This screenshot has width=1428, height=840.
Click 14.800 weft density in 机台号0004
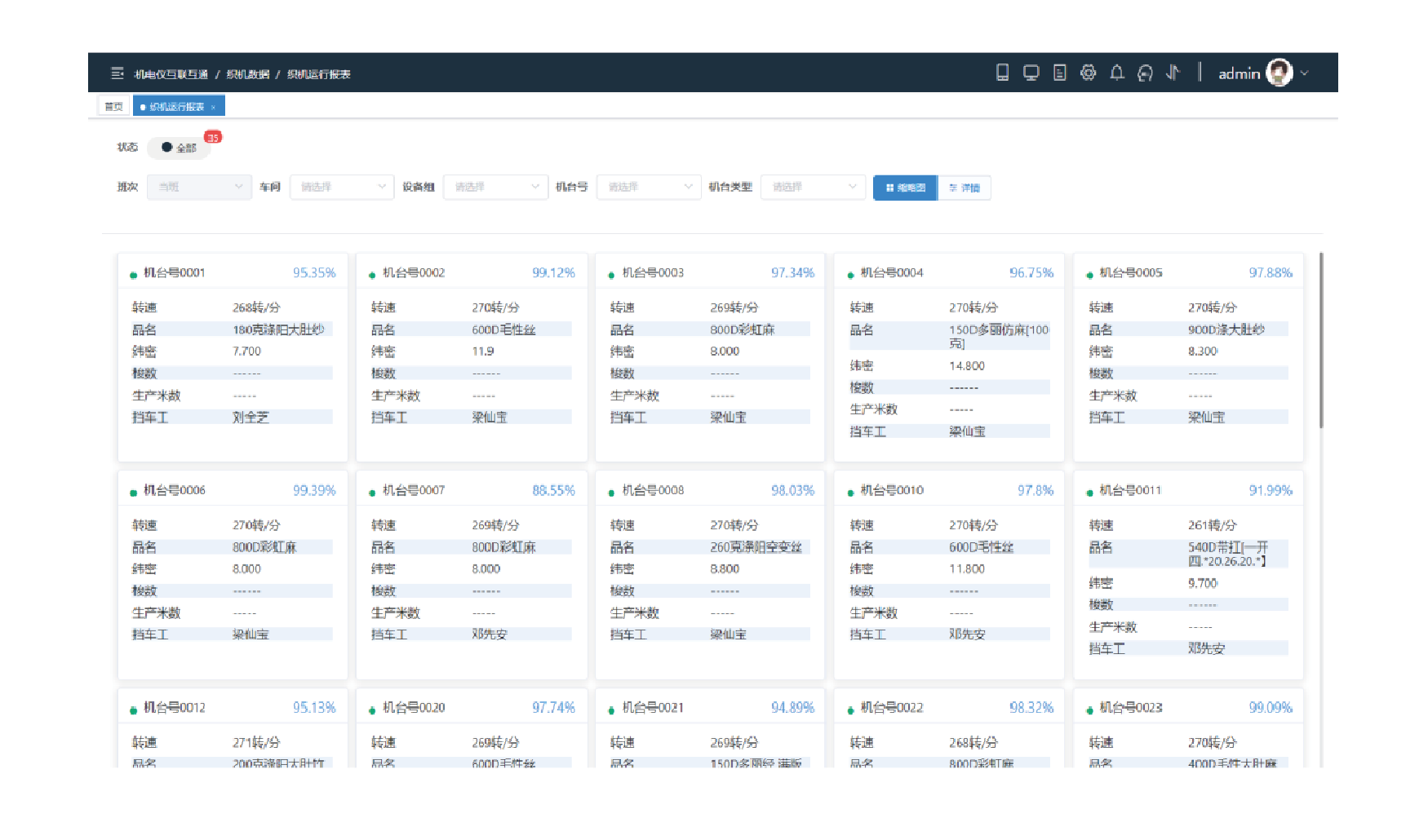pyautogui.click(x=967, y=365)
